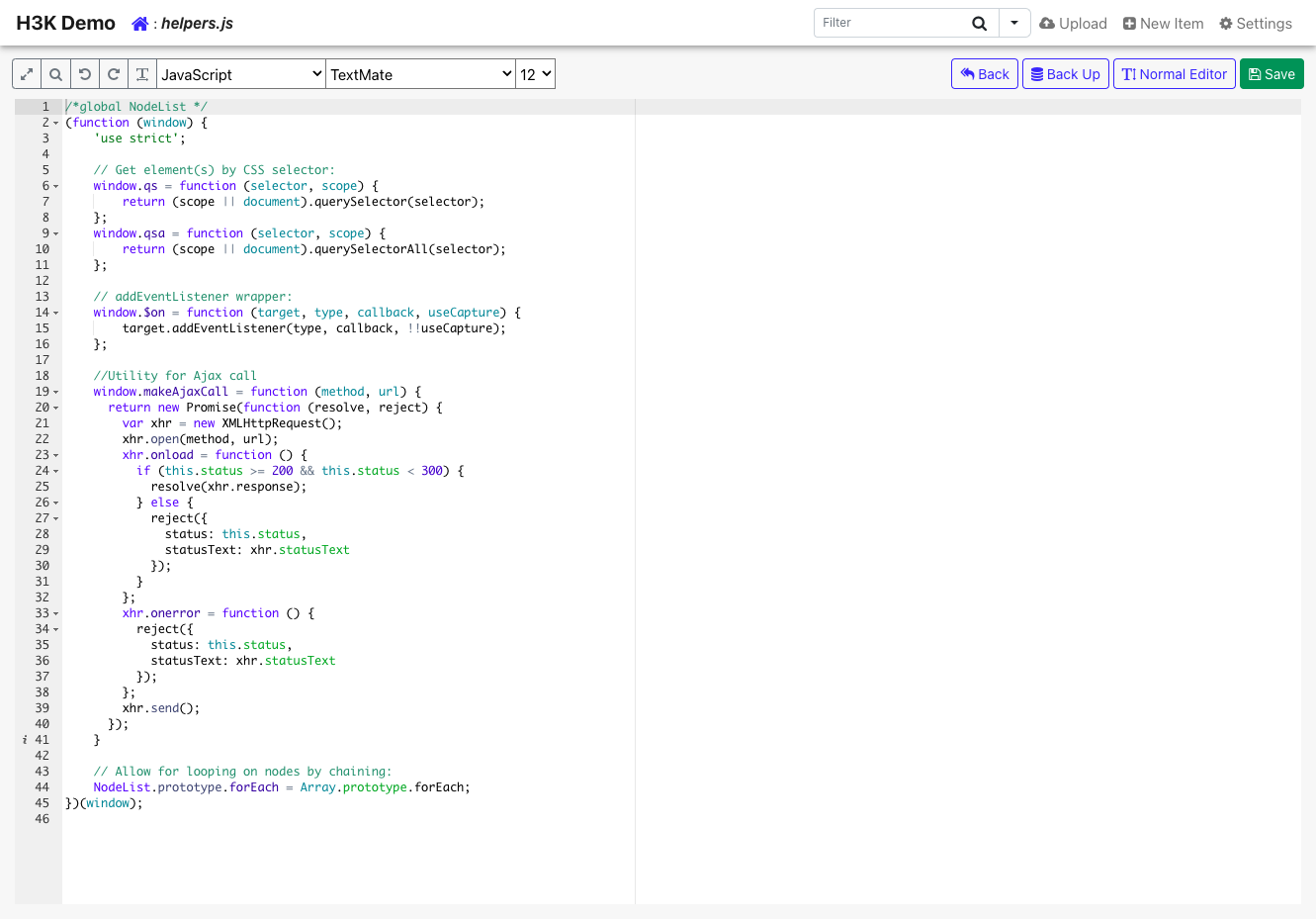Focus the Filter input field
Screen dimensions: 1316x919
click(x=888, y=23)
